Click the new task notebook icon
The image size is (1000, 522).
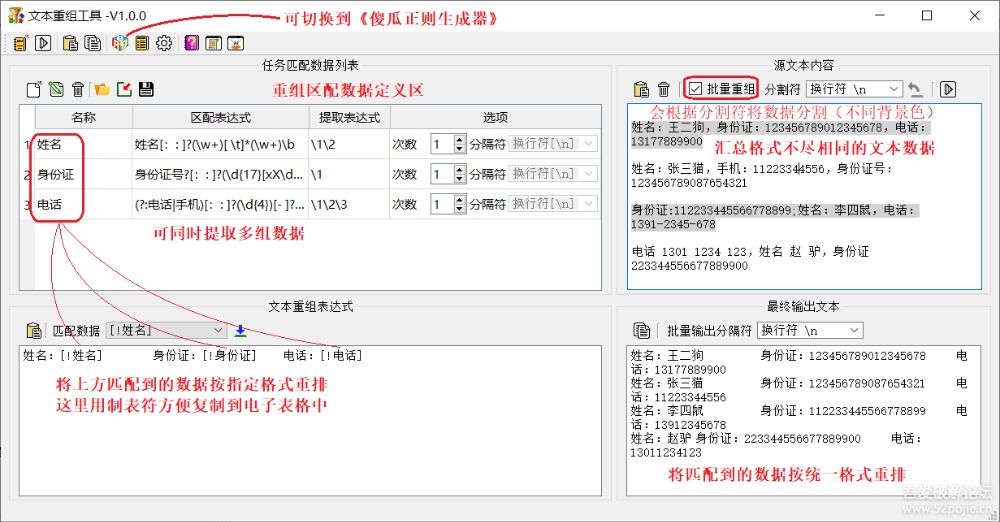coord(20,43)
